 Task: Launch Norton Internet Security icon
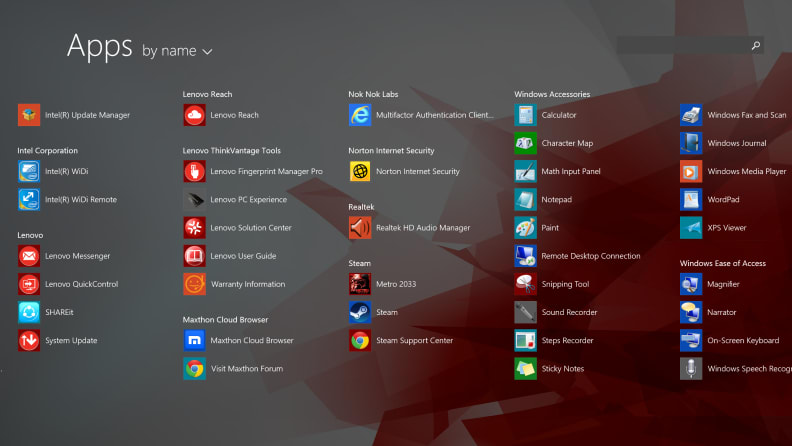click(x=360, y=171)
